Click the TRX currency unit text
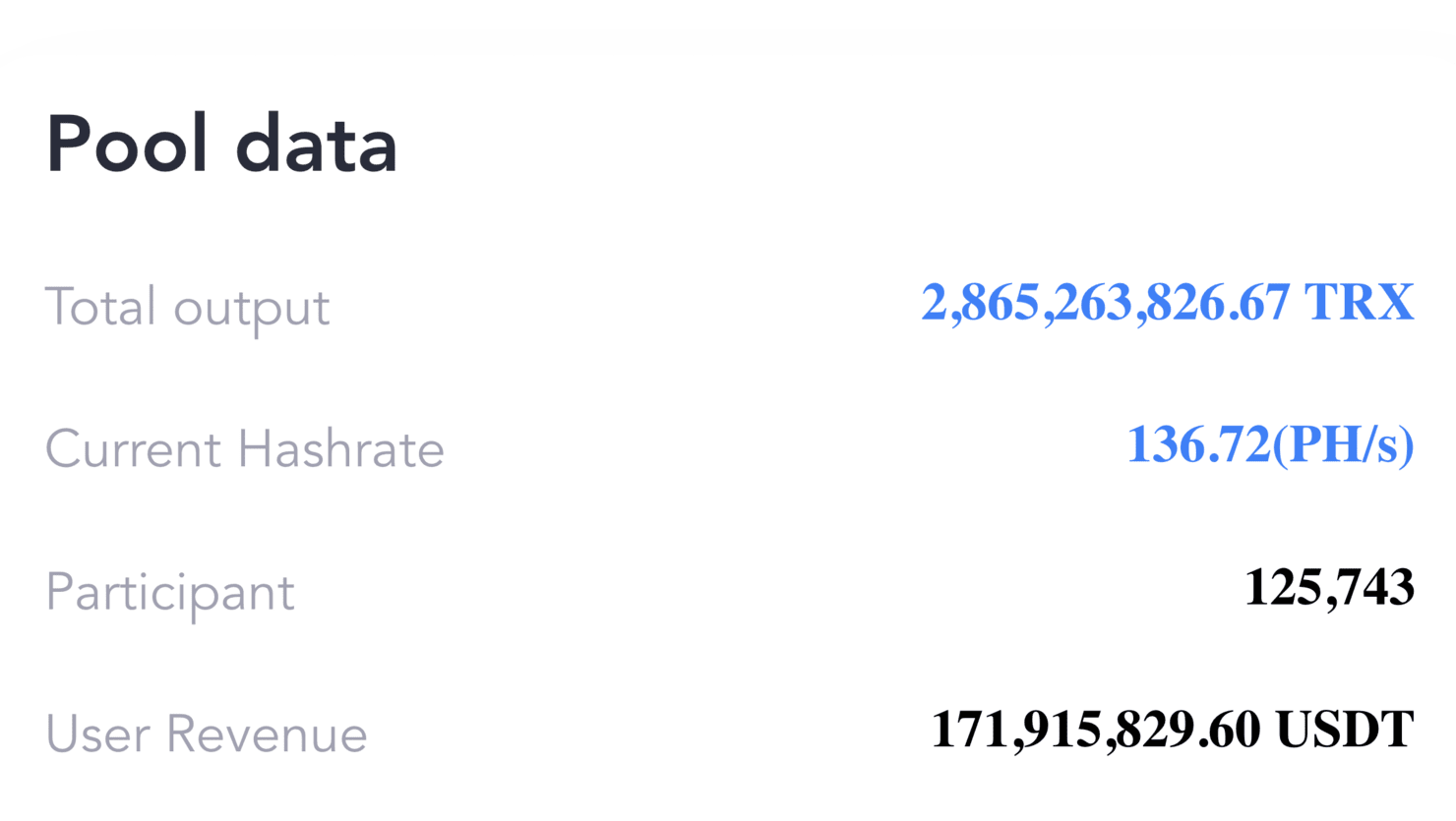Image resolution: width=1456 pixels, height=821 pixels. (1360, 303)
